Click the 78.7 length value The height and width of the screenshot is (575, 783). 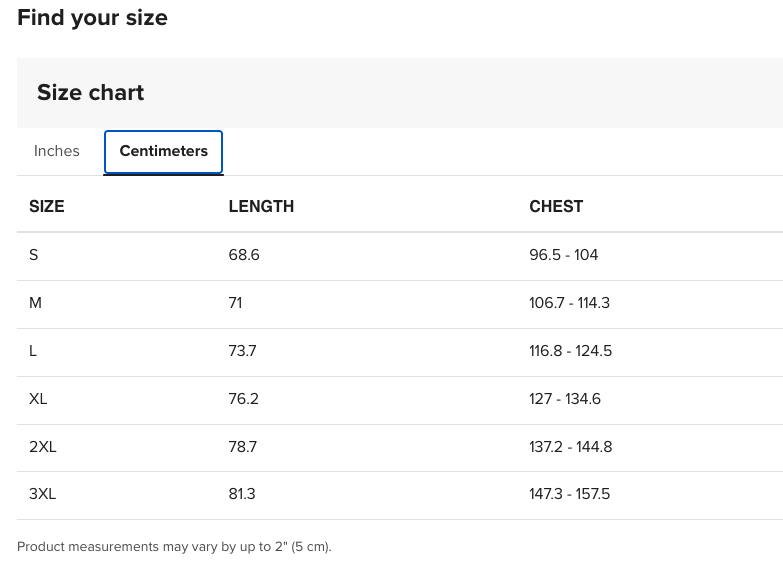[243, 447]
